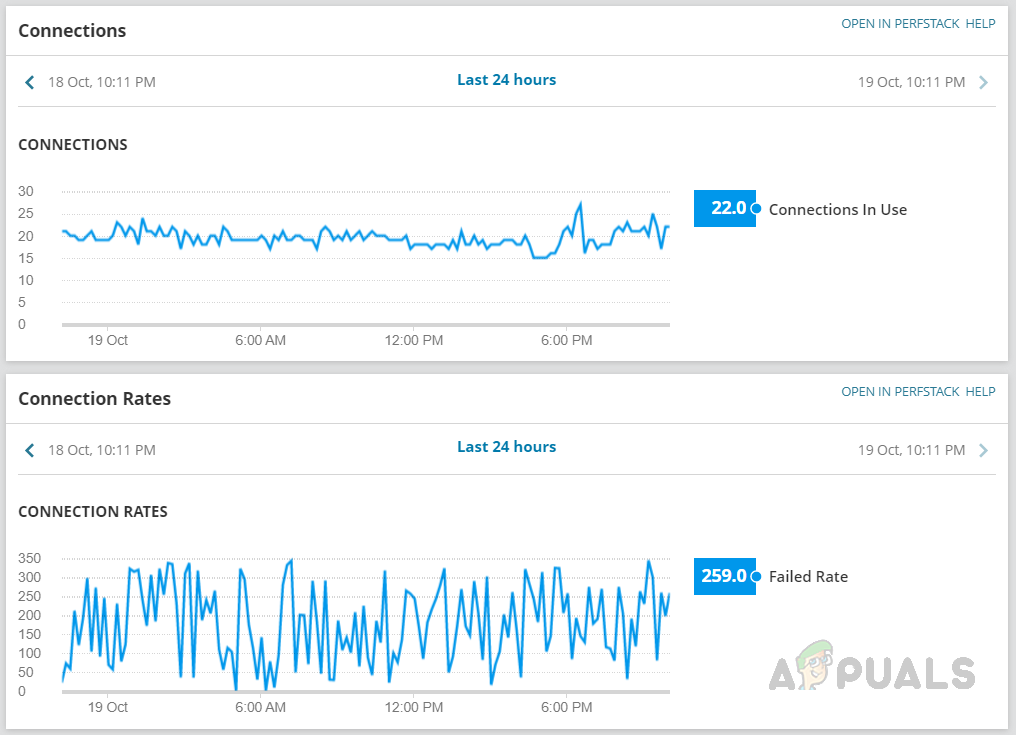Screen dimensions: 1016x735
Task: Open Last 24 hours selector in Connections
Action: [506, 80]
